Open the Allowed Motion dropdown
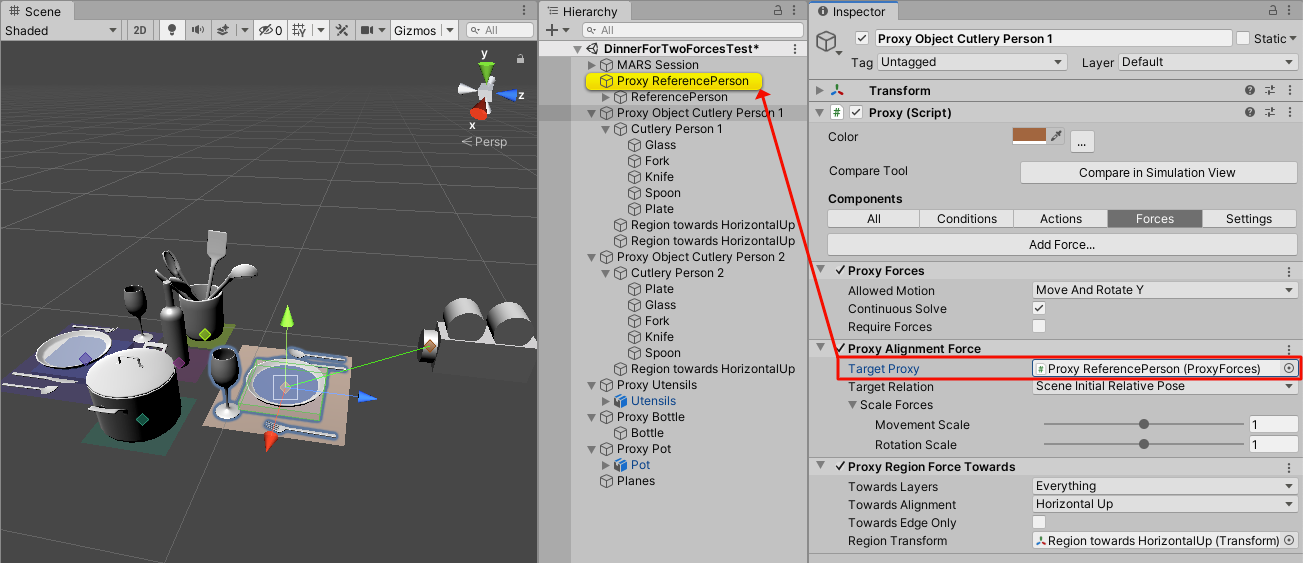This screenshot has height=563, width=1303. [x=1164, y=291]
